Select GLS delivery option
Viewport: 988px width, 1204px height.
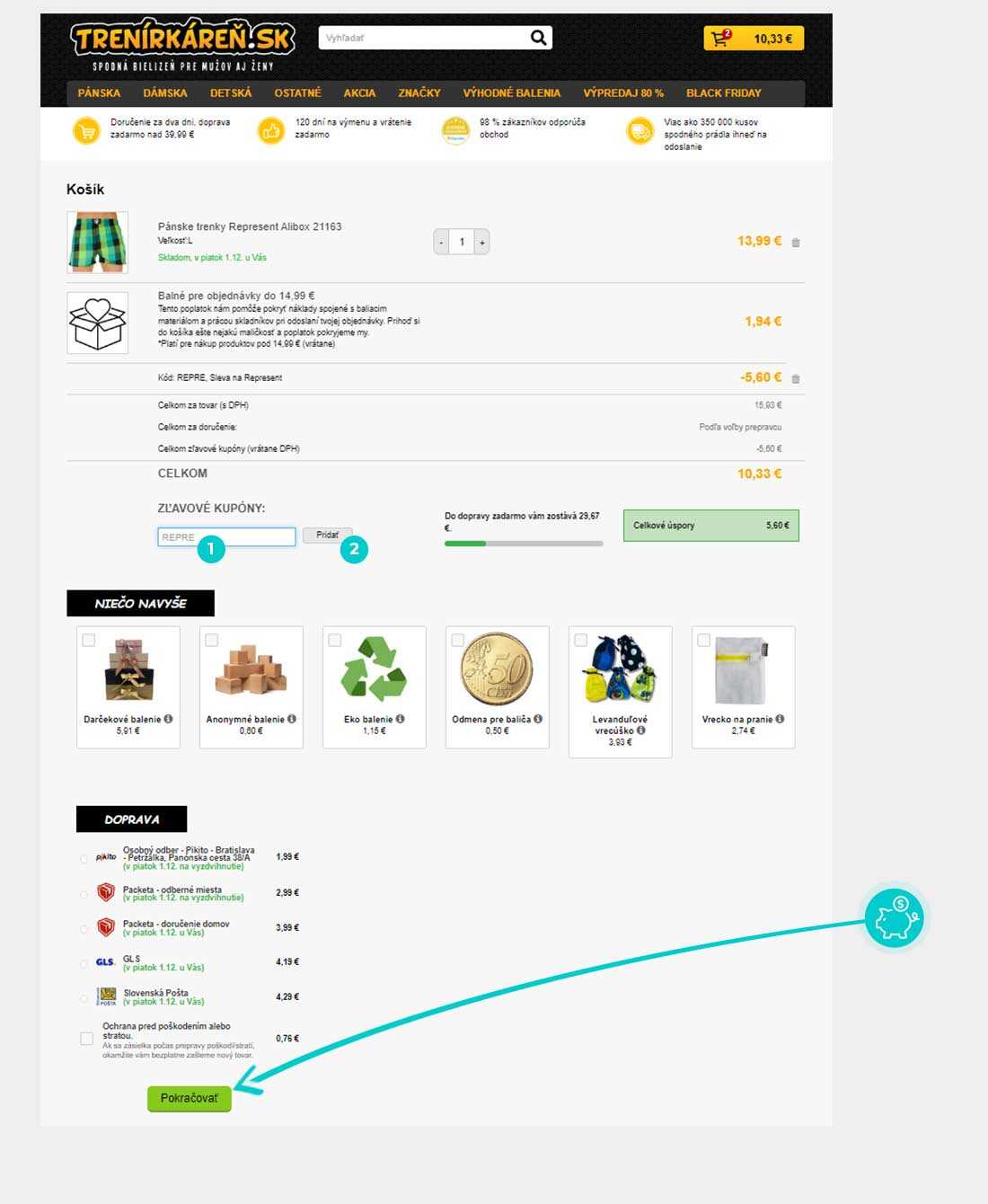[84, 963]
